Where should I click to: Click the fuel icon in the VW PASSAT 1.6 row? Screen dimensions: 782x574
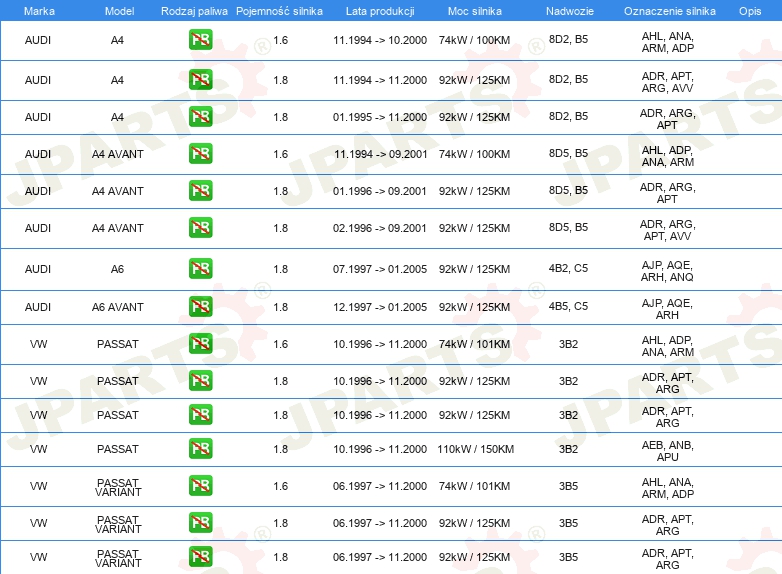coord(200,343)
